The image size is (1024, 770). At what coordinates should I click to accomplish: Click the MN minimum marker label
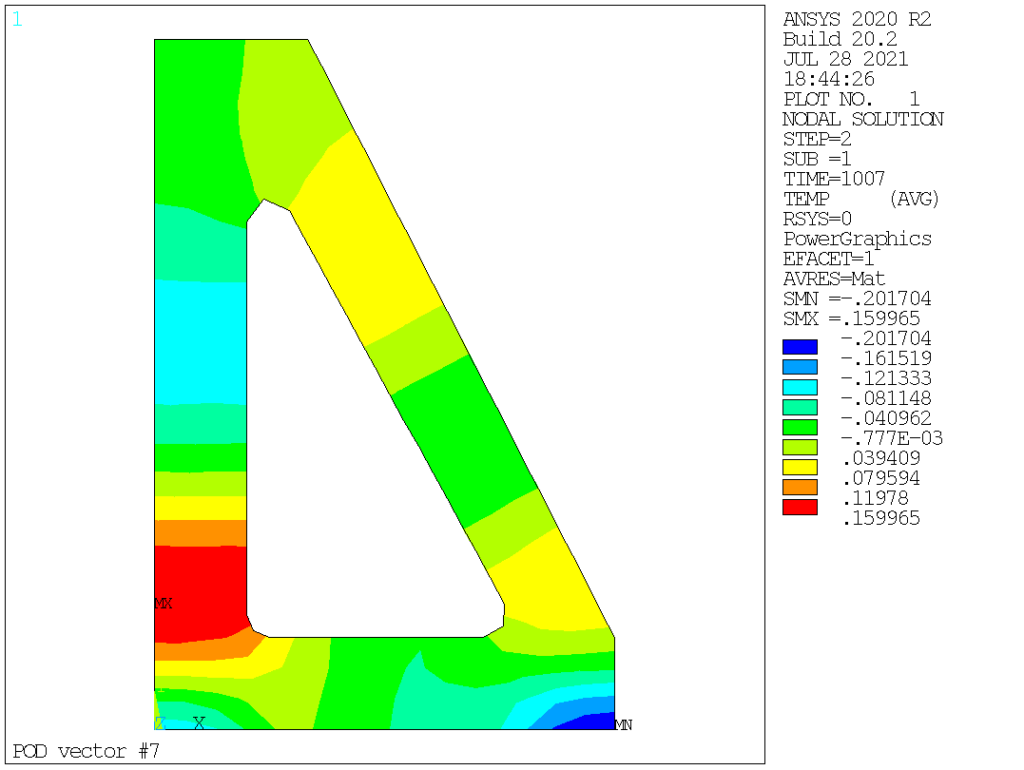click(x=624, y=724)
